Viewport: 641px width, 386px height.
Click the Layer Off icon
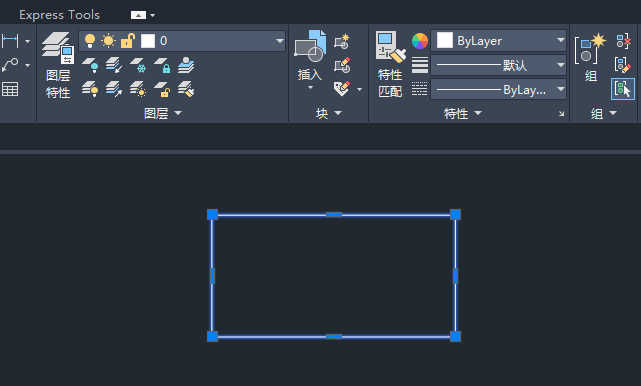(90, 65)
